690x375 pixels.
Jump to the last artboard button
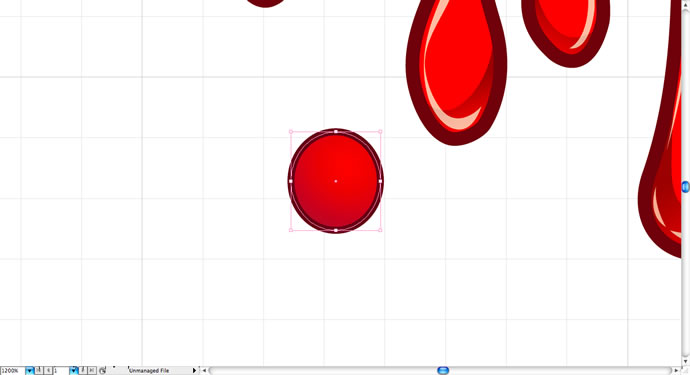coord(92,371)
